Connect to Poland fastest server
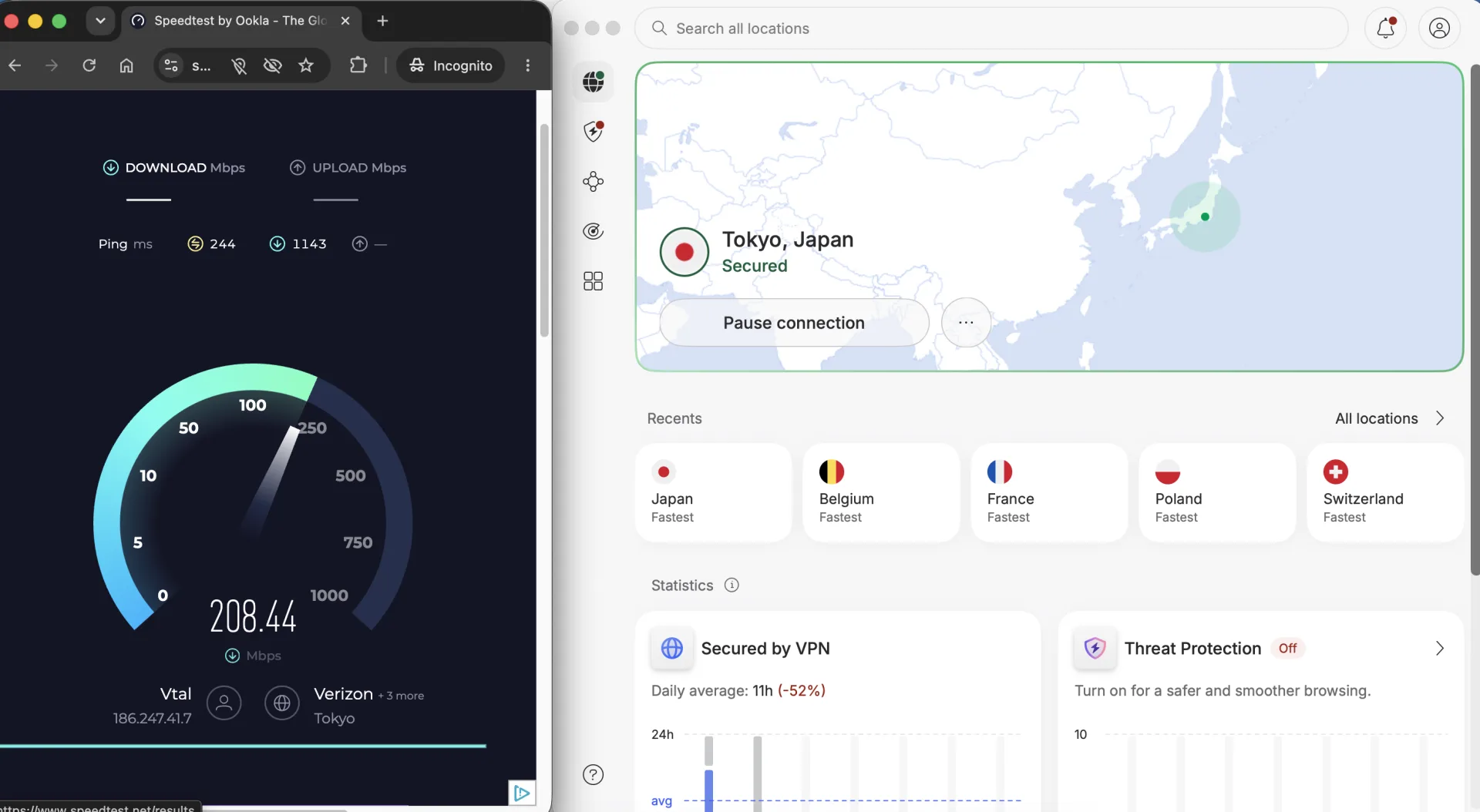This screenshot has height=812, width=1480. tap(1217, 492)
